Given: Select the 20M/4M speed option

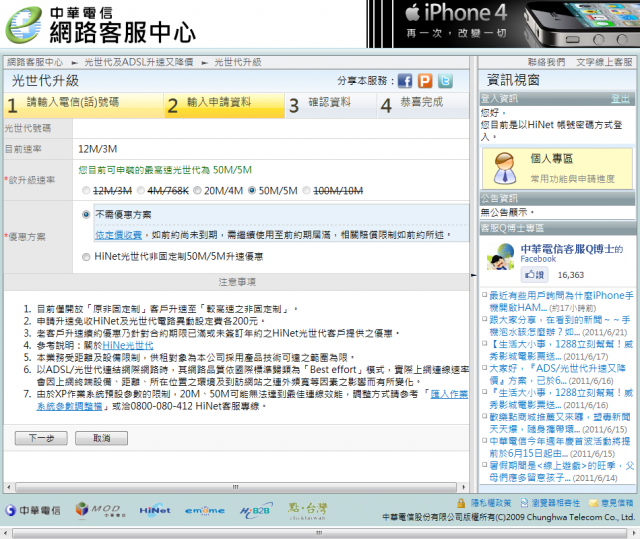Looking at the screenshot, I should point(197,191).
